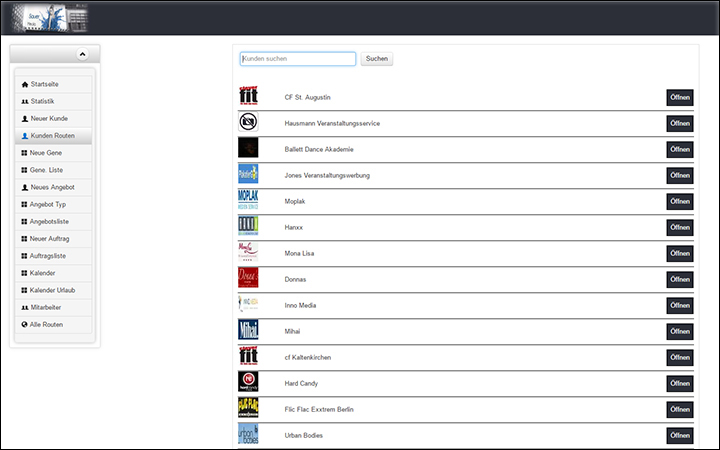Click the home icon beside Startseite
This screenshot has height=450, width=720.
click(25, 84)
